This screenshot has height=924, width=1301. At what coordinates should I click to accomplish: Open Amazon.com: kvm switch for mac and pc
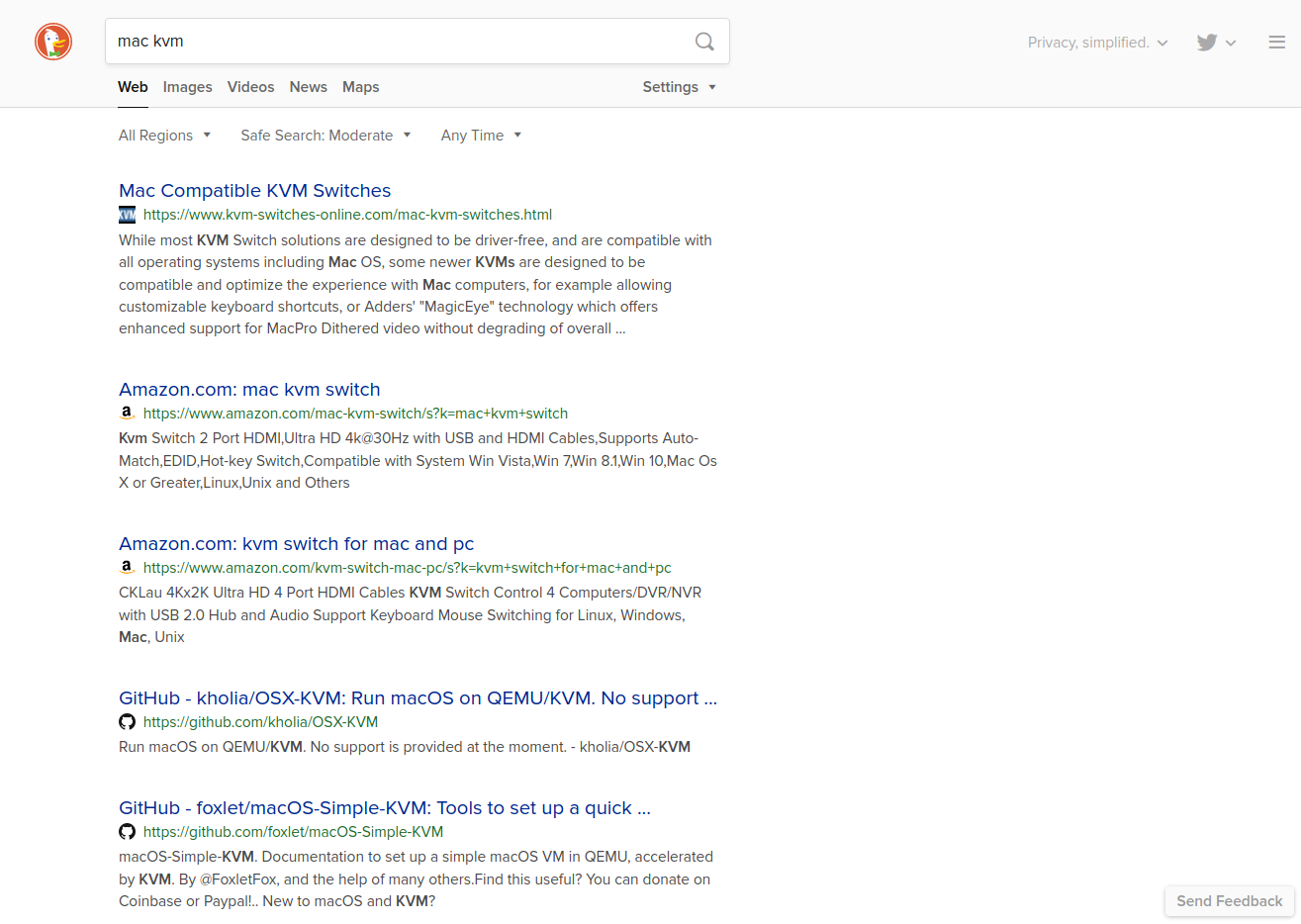297,544
